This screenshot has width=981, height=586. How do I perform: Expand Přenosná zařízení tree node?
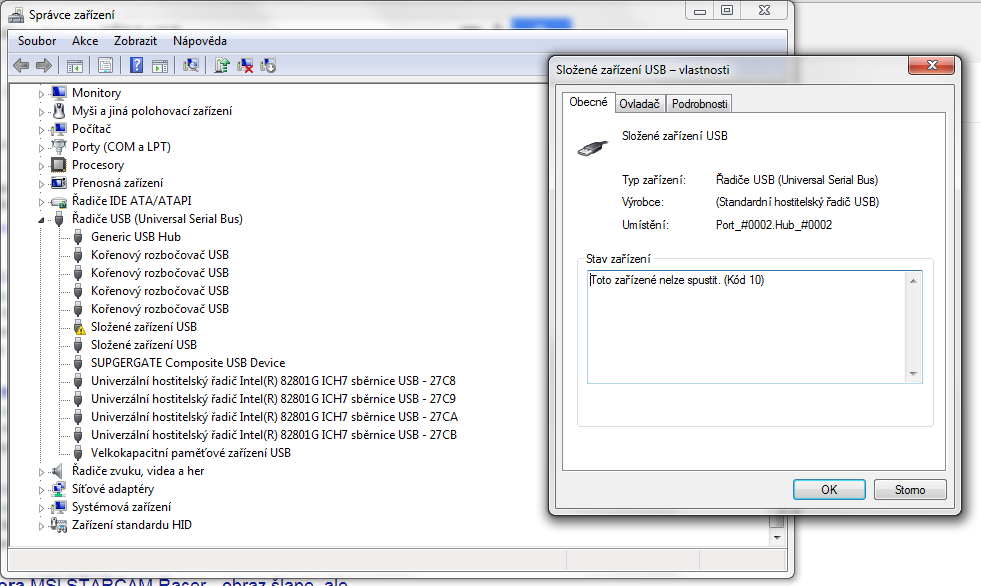point(41,184)
